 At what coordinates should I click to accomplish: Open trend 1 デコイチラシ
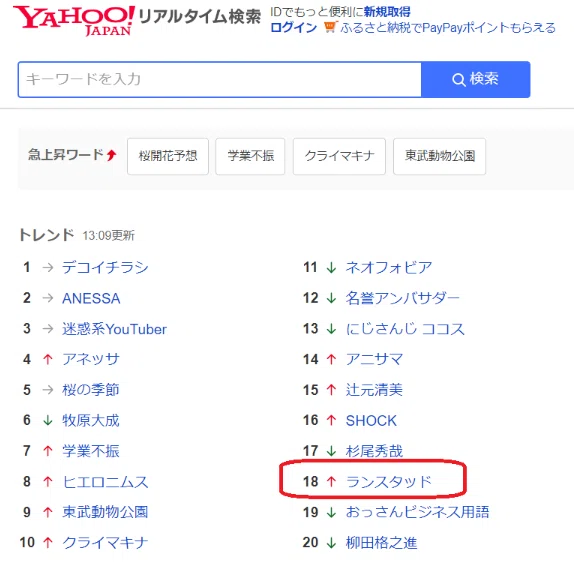[105, 268]
